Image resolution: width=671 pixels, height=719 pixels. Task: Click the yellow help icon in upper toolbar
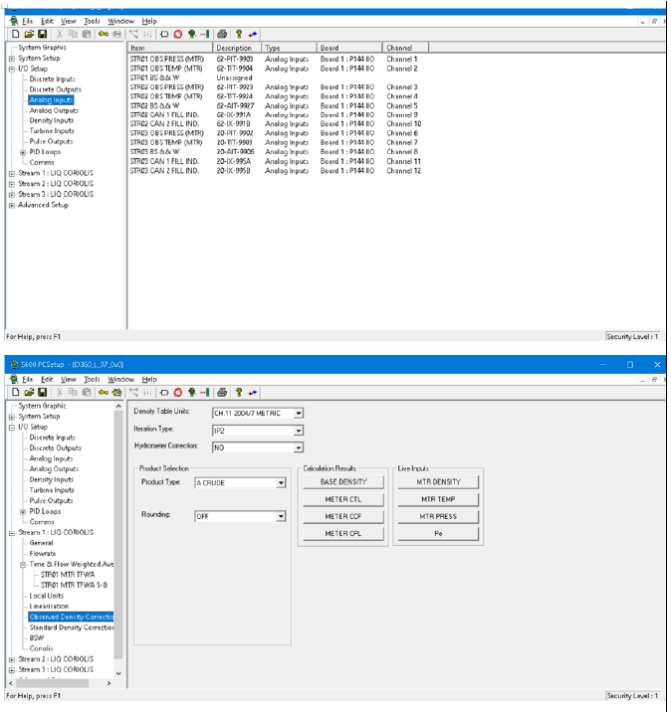click(238, 34)
